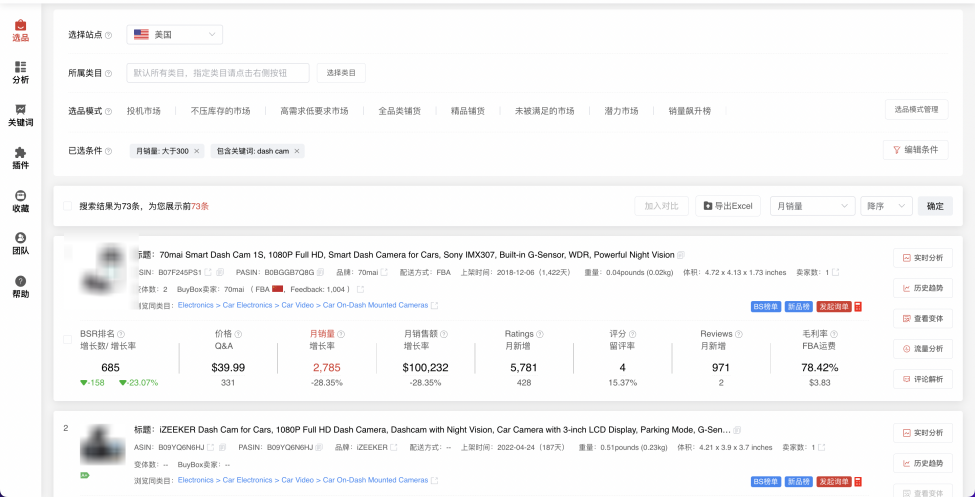Viewport: 975px width, 497px height.
Task: Open 实时分析 for the 70mai product
Action: click(923, 258)
